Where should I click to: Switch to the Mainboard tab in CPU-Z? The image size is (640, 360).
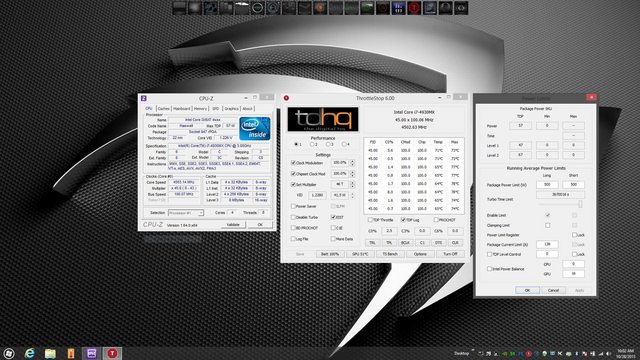(x=182, y=109)
